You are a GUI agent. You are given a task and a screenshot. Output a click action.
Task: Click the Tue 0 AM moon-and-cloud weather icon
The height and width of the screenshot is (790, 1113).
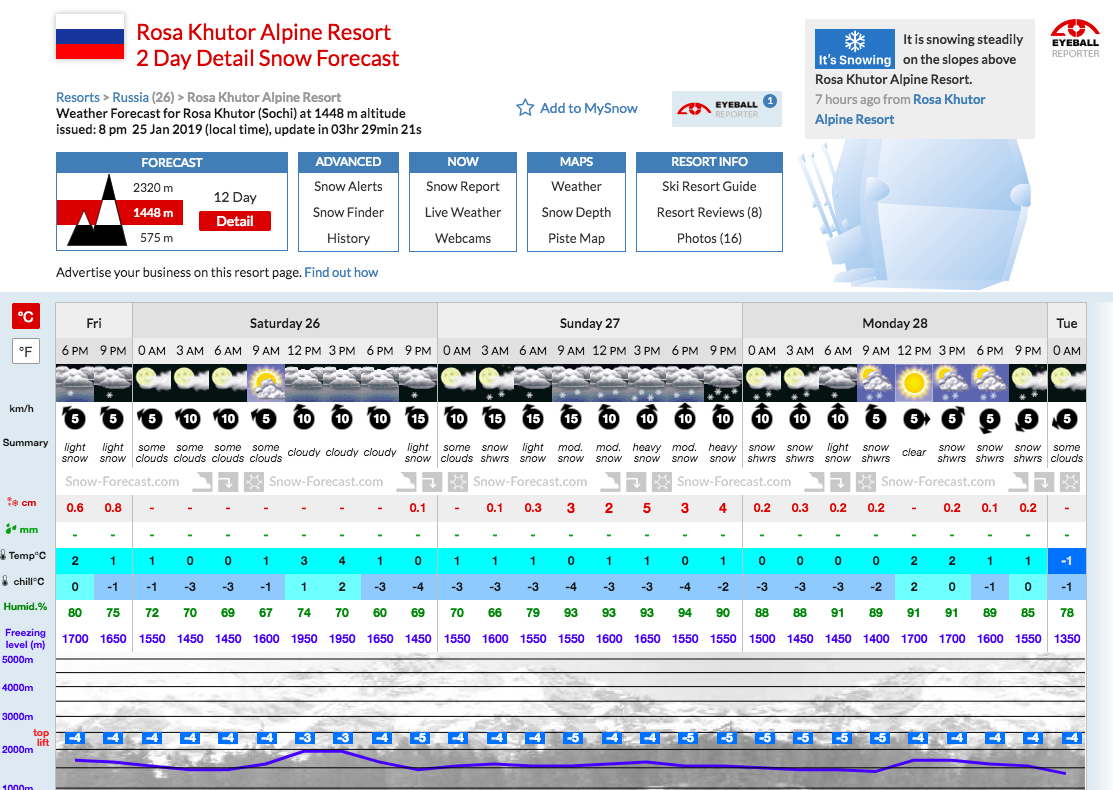[1067, 383]
